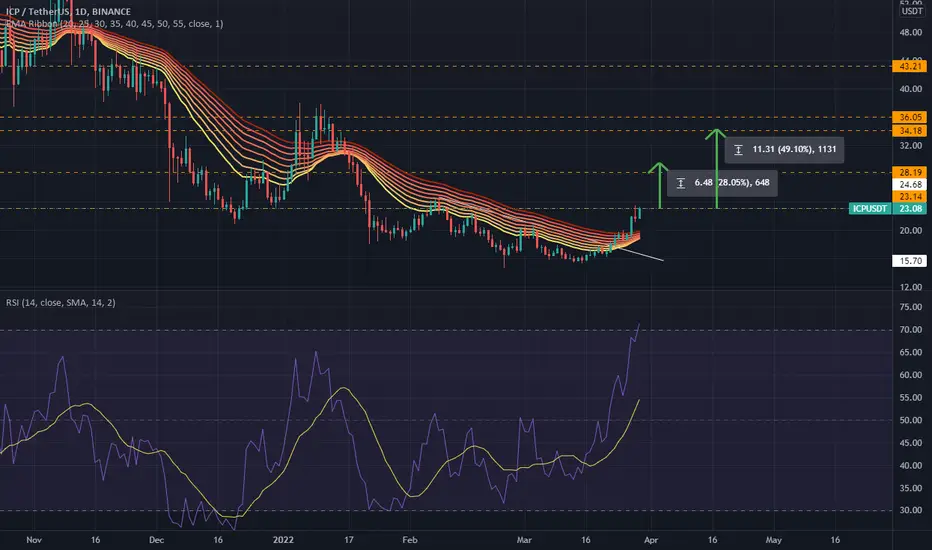Click the 60.00 RSI axis value
This screenshot has height=550, width=932.
pyautogui.click(x=911, y=375)
